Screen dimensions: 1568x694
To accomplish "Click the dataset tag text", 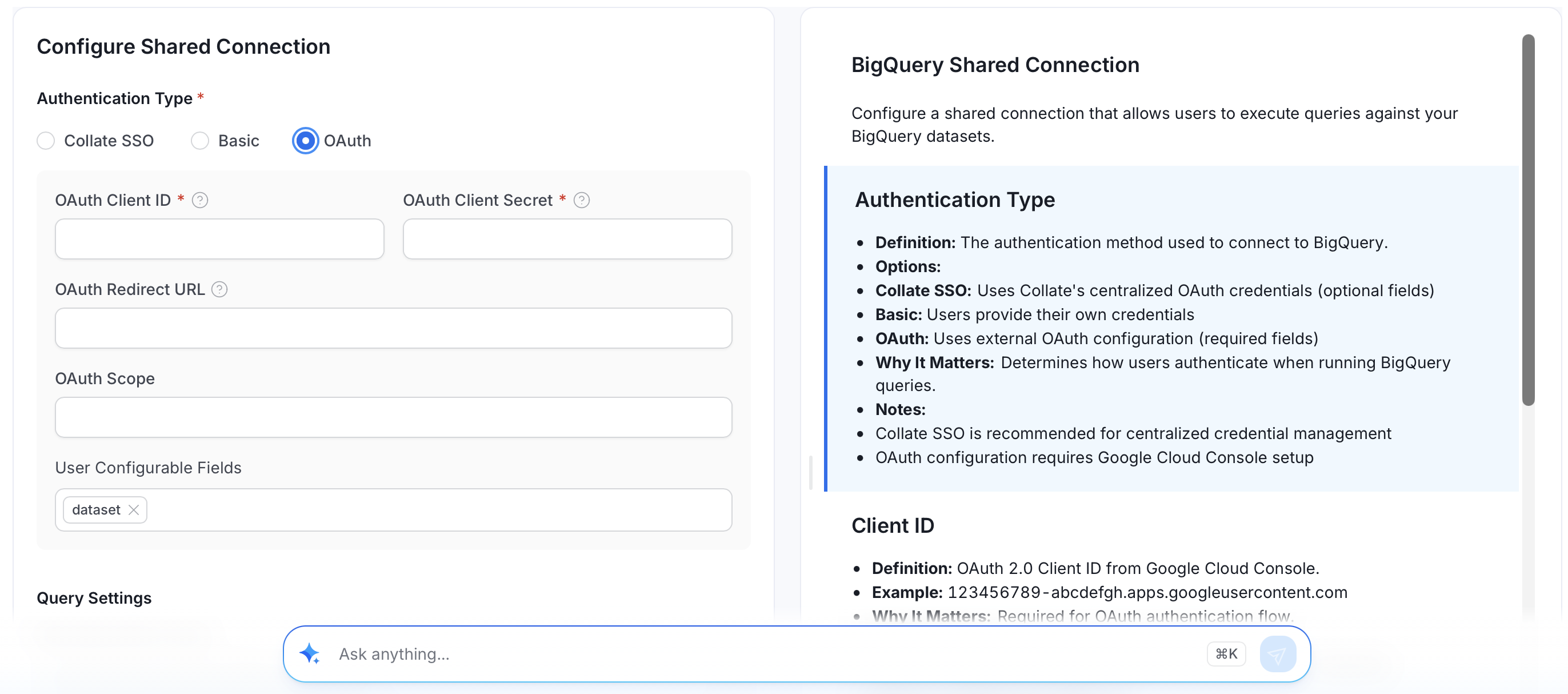I will click(x=96, y=510).
